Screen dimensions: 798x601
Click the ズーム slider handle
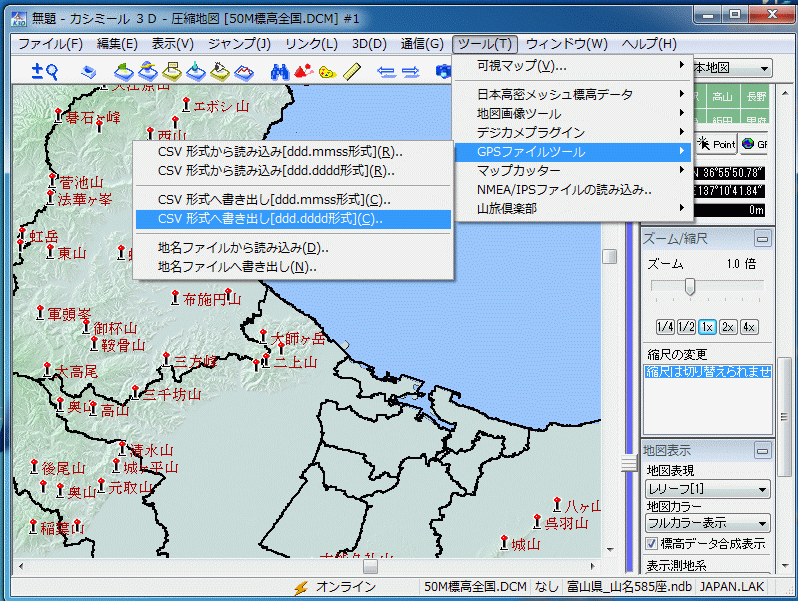pyautogui.click(x=689, y=287)
